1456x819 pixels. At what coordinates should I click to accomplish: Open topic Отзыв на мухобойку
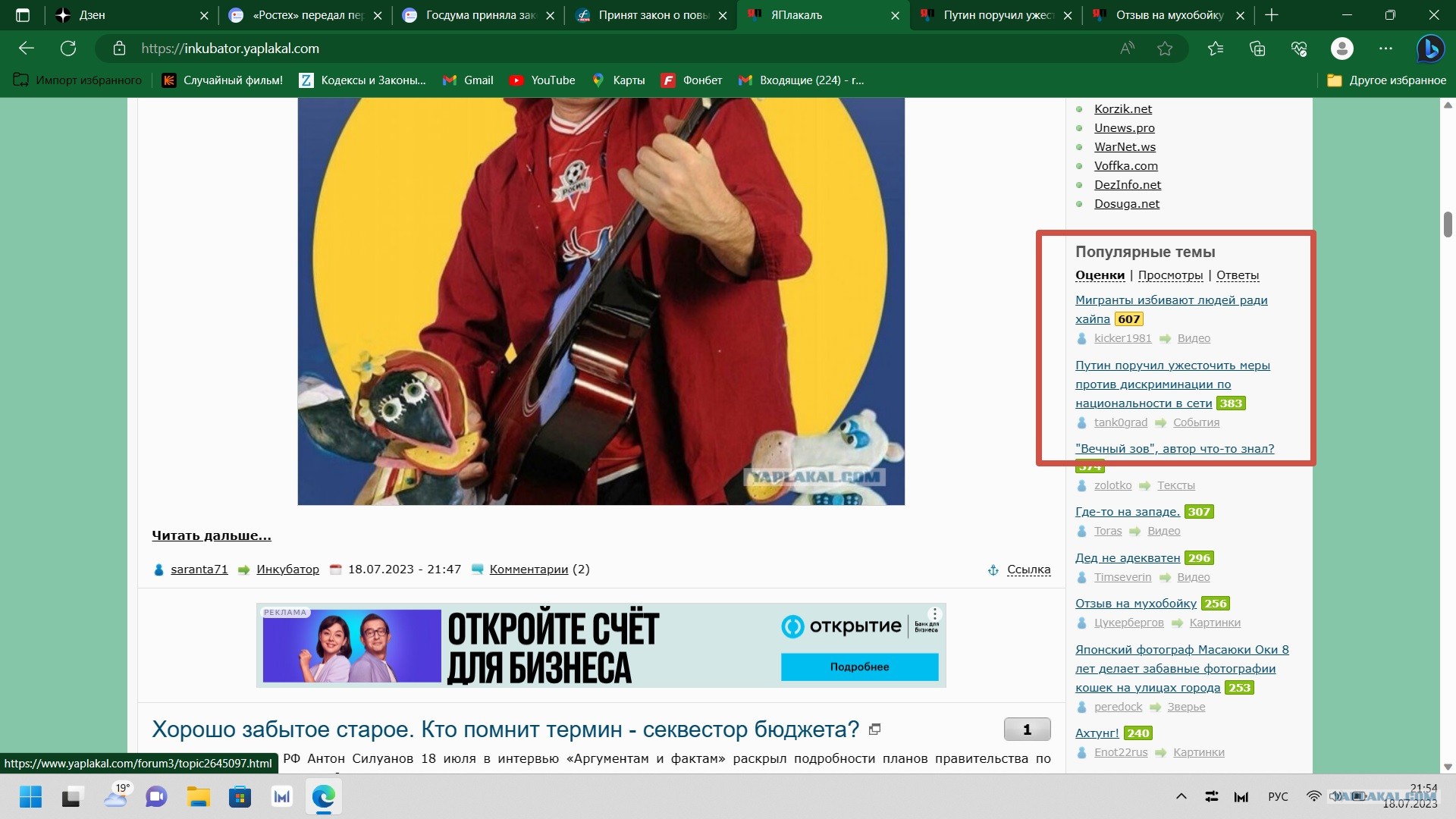1136,604
